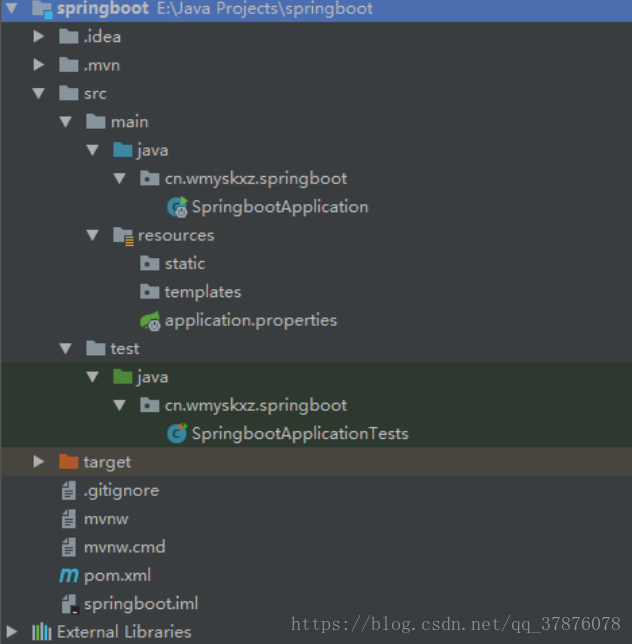Select the main folder name
The image size is (632, 644).
pyautogui.click(x=129, y=122)
